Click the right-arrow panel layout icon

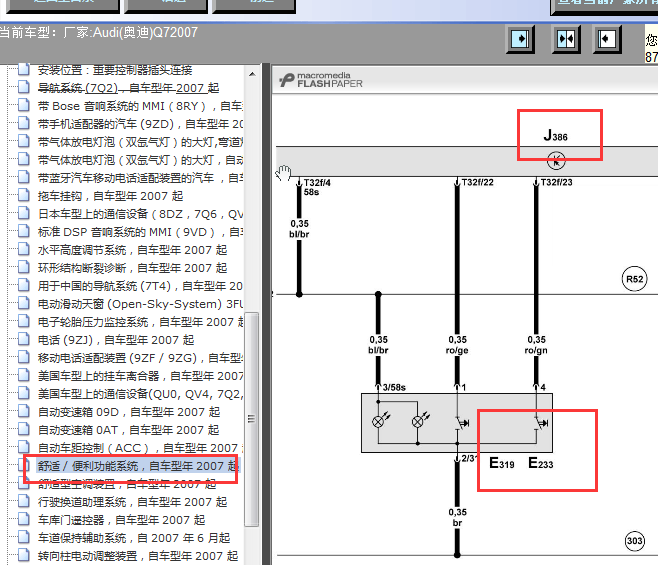(x=520, y=39)
